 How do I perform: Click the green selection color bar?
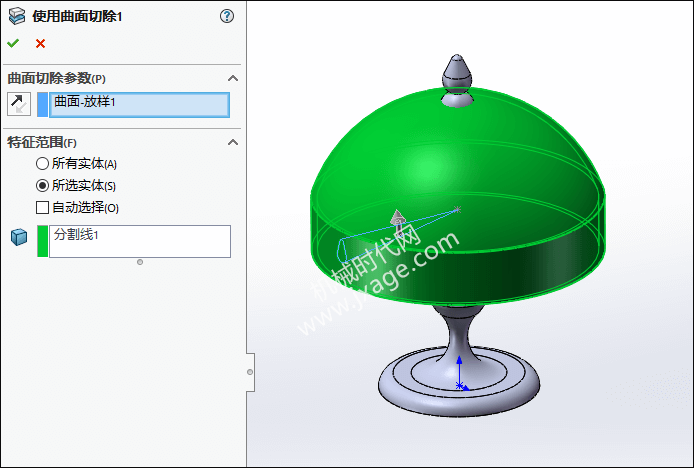coord(42,241)
